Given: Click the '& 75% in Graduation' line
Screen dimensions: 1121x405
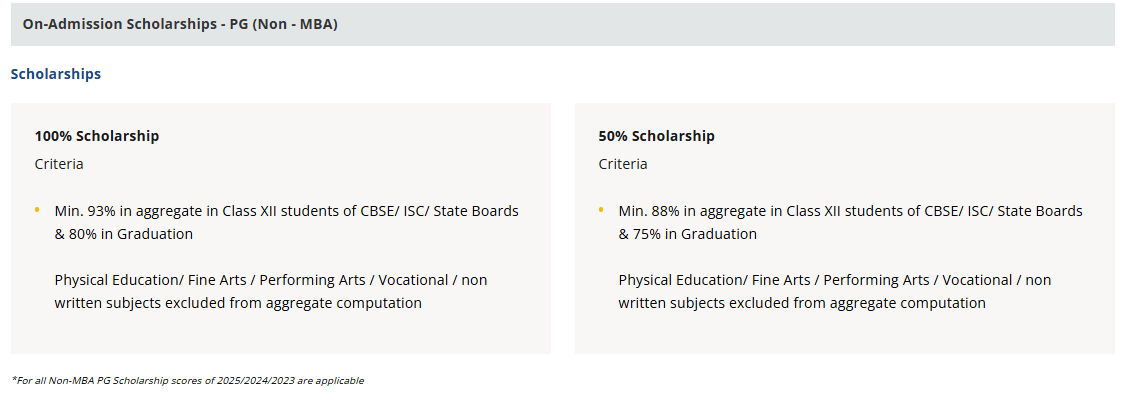Looking at the screenshot, I should click(x=688, y=234).
